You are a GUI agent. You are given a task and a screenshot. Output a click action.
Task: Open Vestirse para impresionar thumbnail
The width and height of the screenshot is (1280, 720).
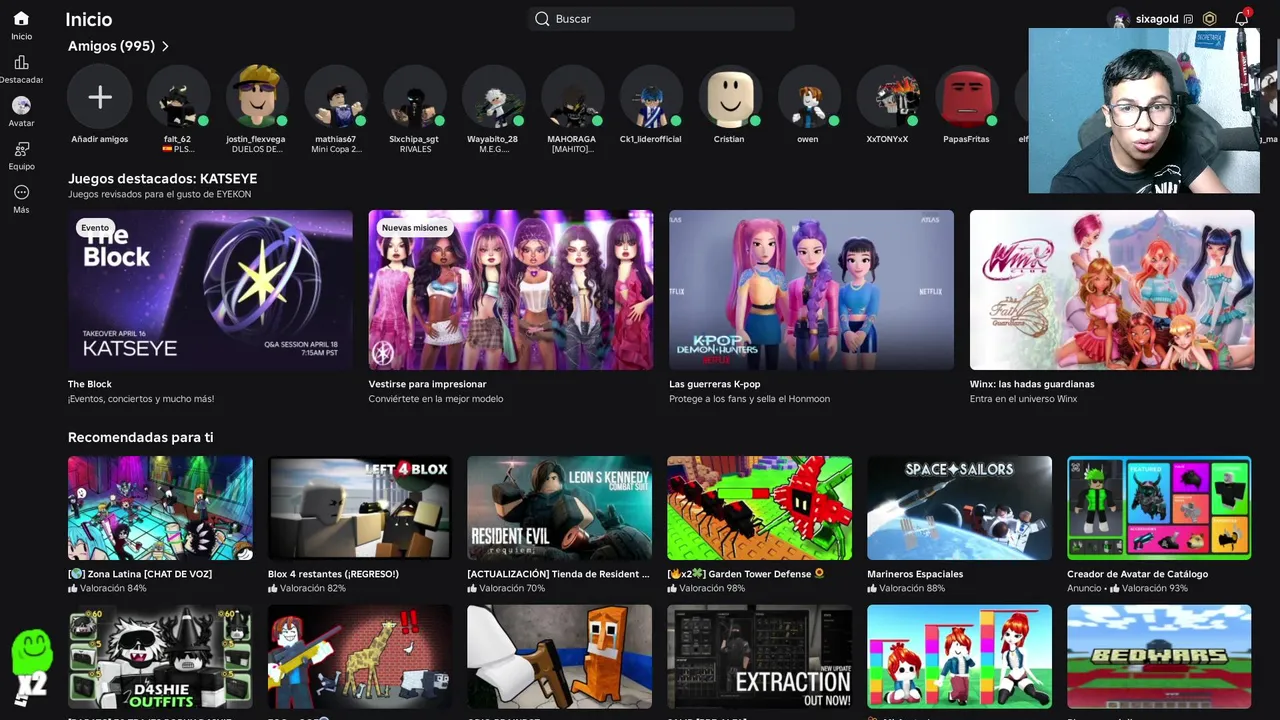[511, 290]
